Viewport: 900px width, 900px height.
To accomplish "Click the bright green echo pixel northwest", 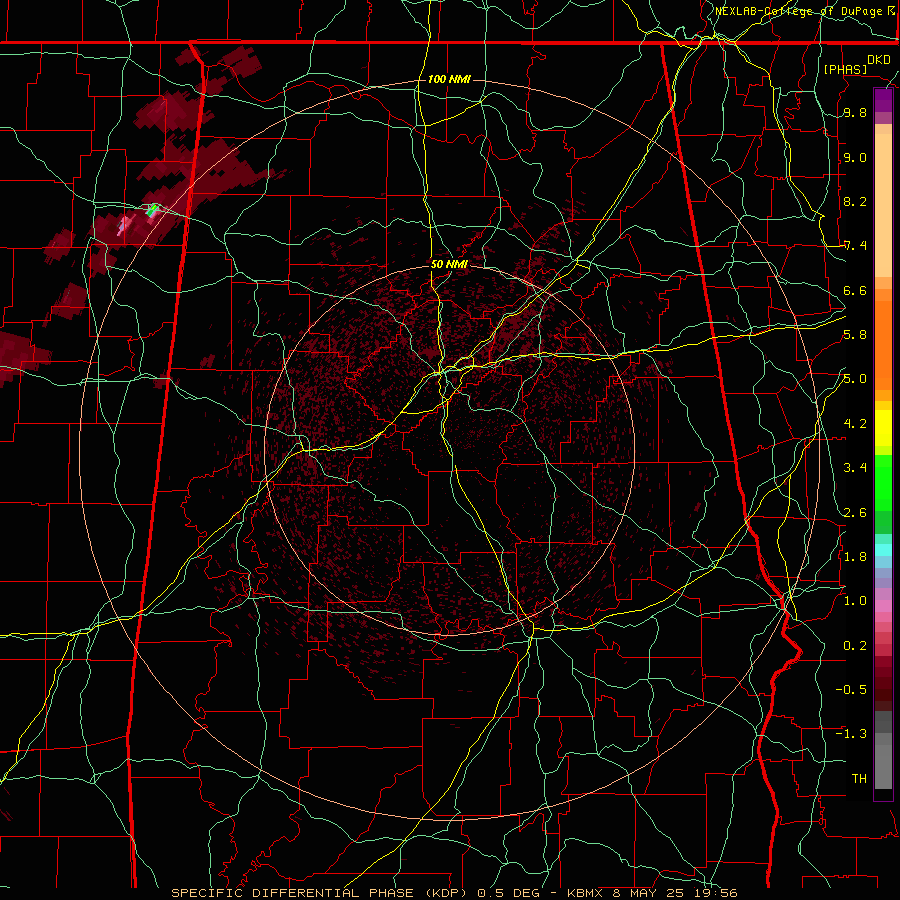I will coord(152,210).
